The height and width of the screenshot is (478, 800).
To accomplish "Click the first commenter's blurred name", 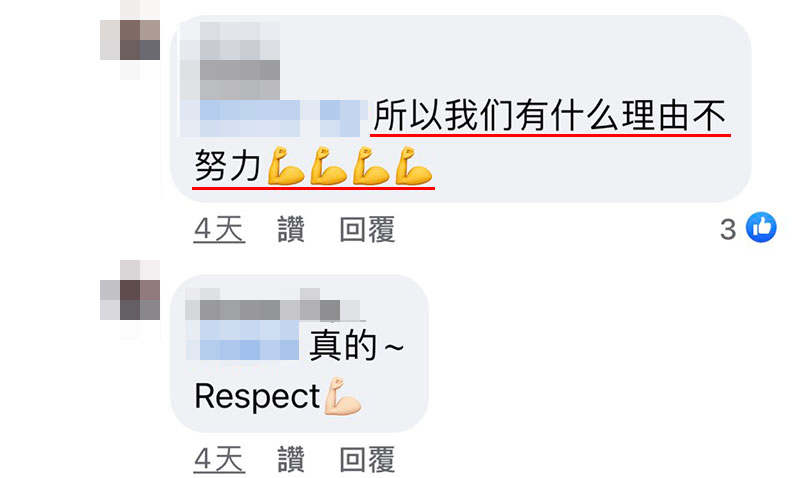I will (x=230, y=60).
